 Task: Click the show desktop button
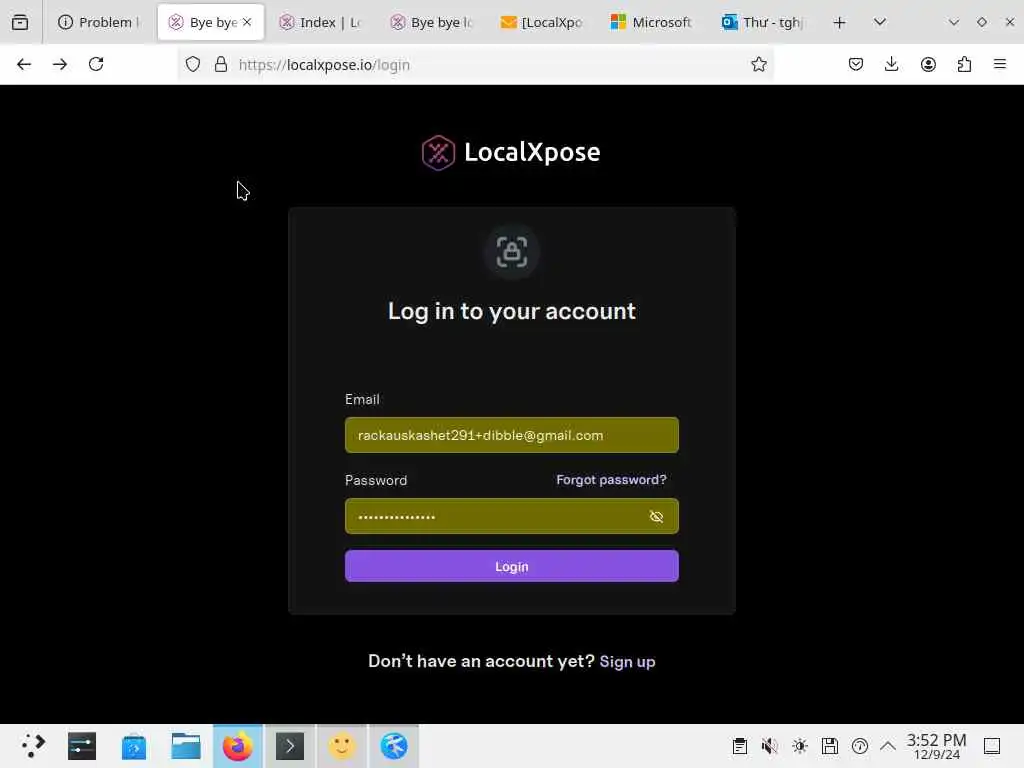(992, 746)
